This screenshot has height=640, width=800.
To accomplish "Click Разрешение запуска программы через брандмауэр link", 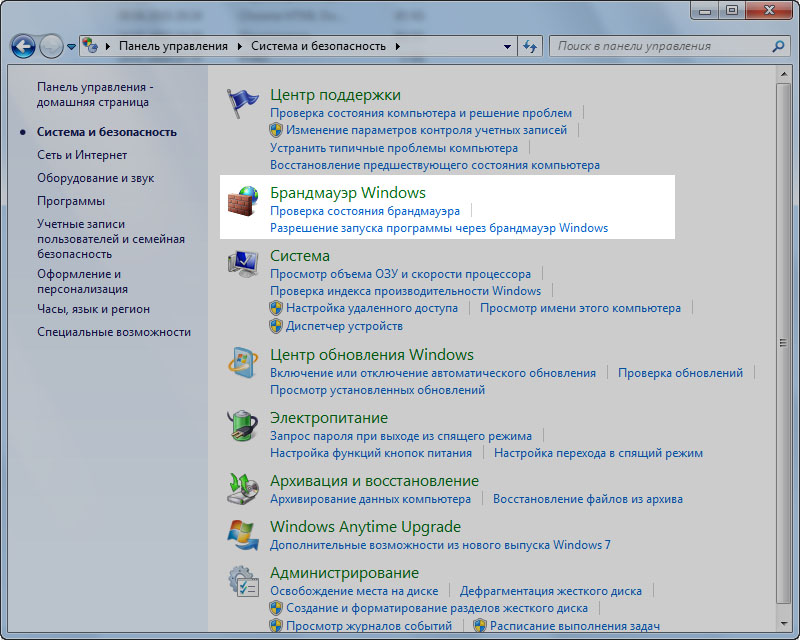I will tap(439, 228).
